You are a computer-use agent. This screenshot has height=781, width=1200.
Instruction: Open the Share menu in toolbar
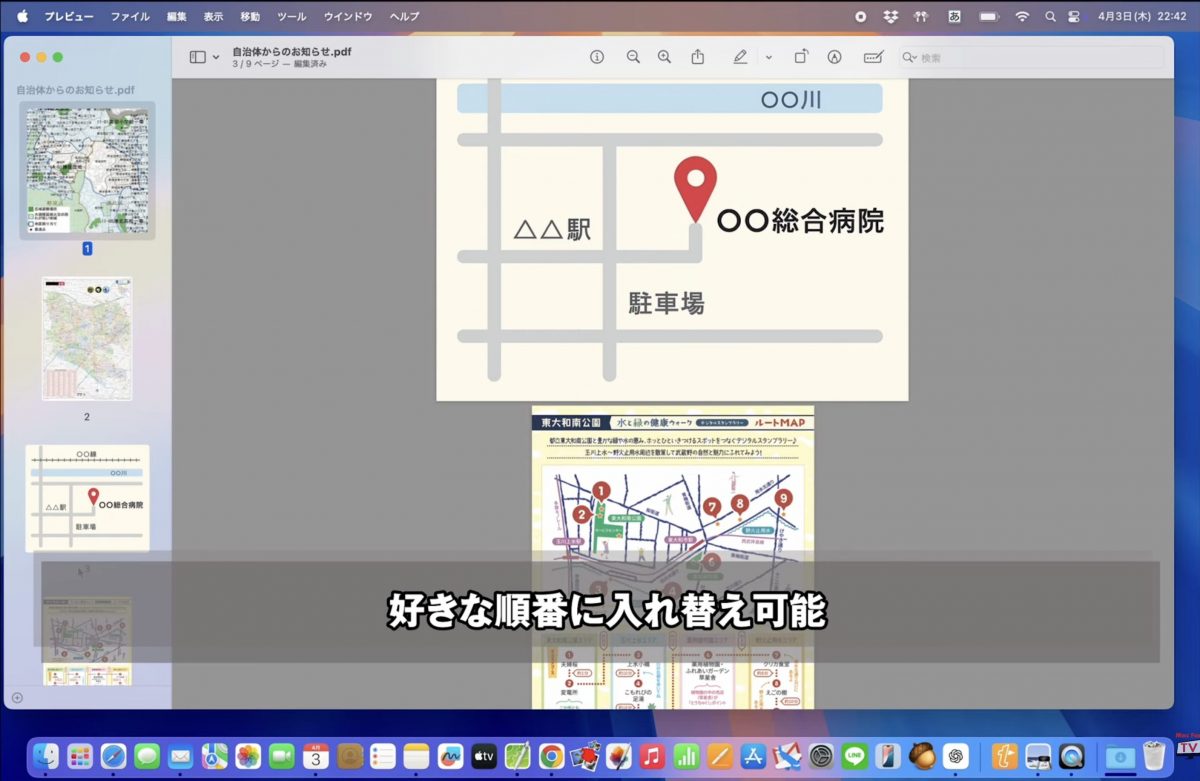[x=698, y=57]
